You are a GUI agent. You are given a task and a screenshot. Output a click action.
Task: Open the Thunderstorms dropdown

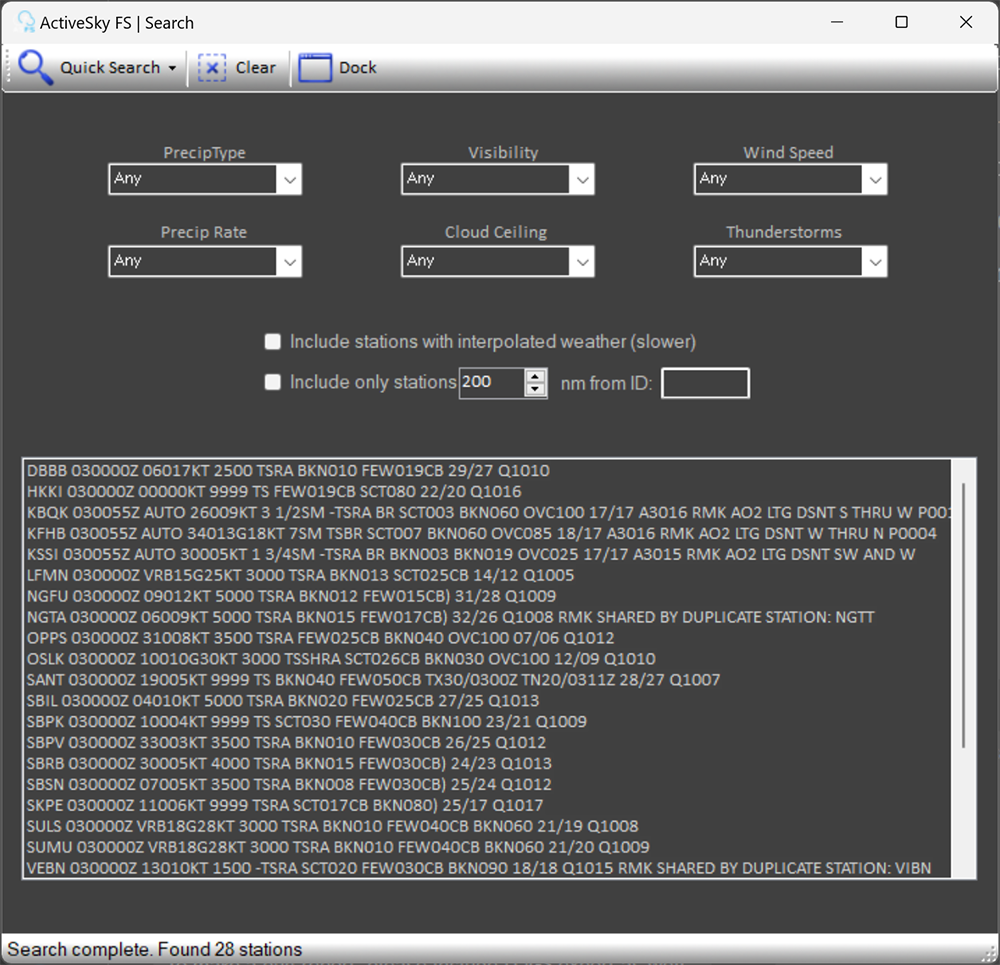point(875,262)
